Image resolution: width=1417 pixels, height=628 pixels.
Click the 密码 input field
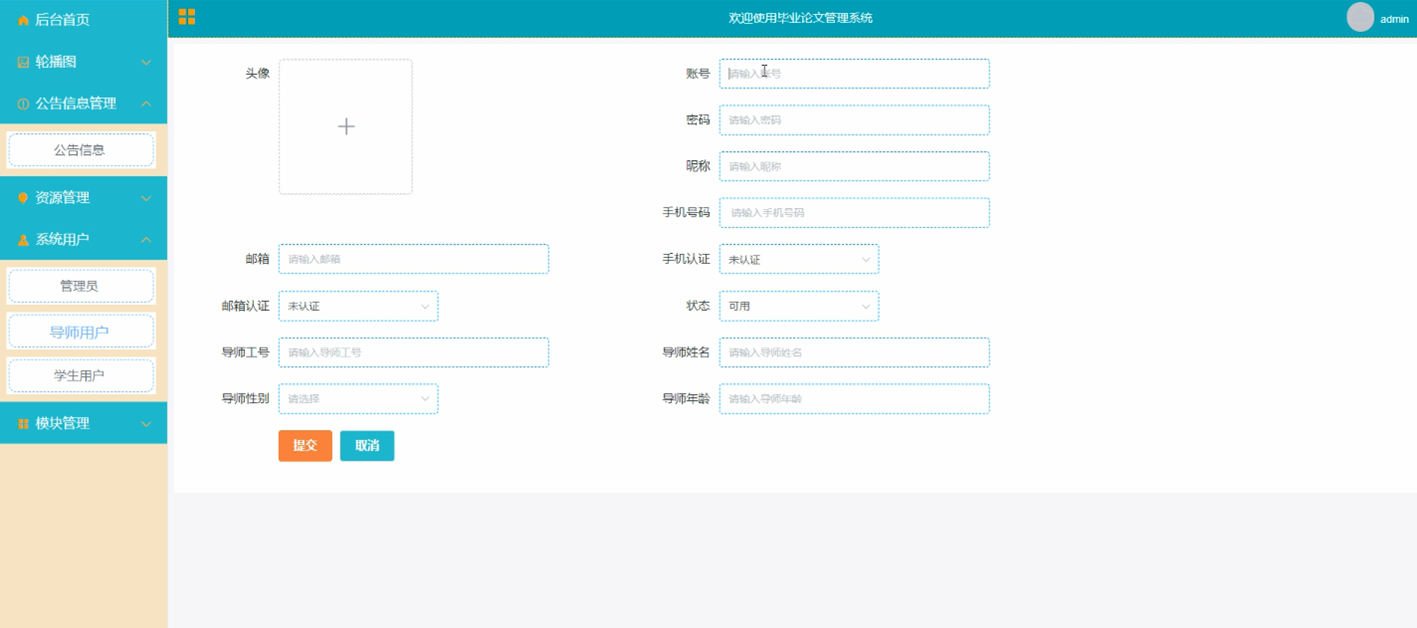(854, 120)
